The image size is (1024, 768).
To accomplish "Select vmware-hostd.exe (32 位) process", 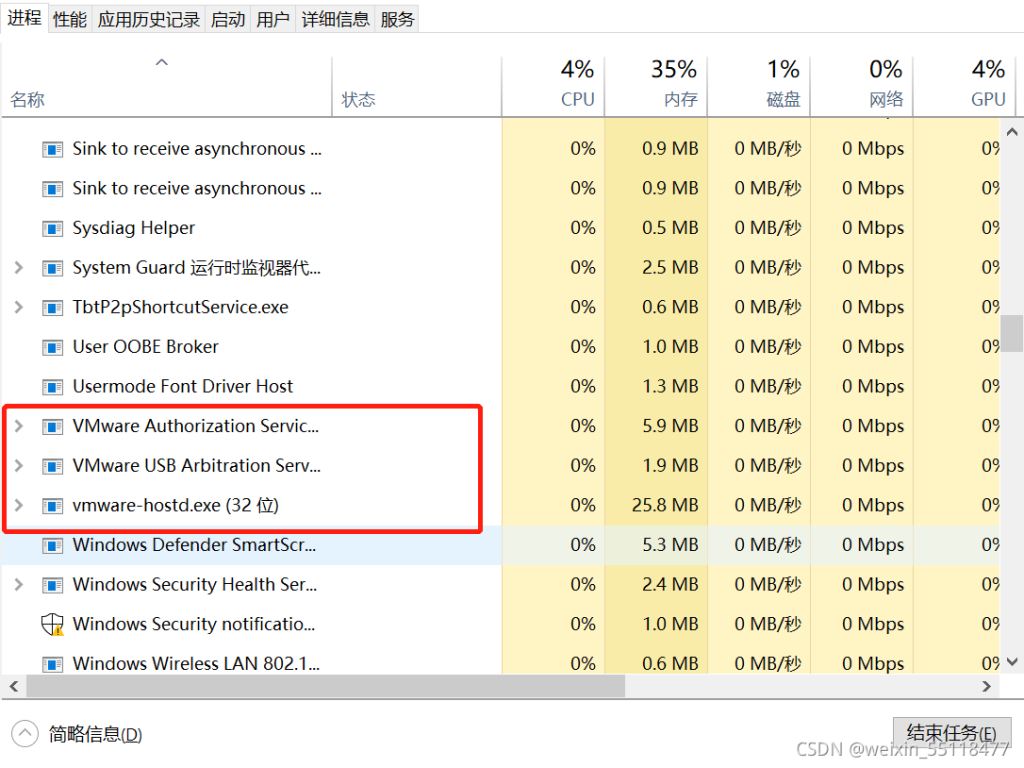I will coord(501,506).
